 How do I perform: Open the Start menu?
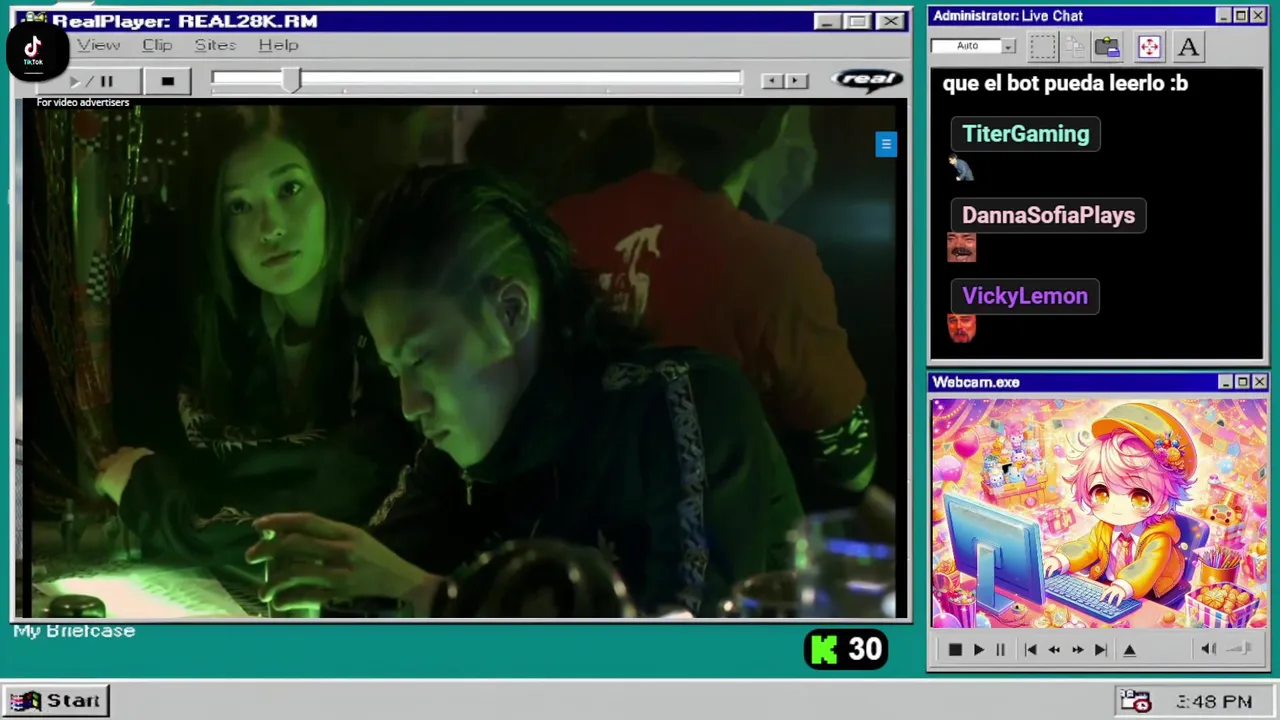(56, 701)
